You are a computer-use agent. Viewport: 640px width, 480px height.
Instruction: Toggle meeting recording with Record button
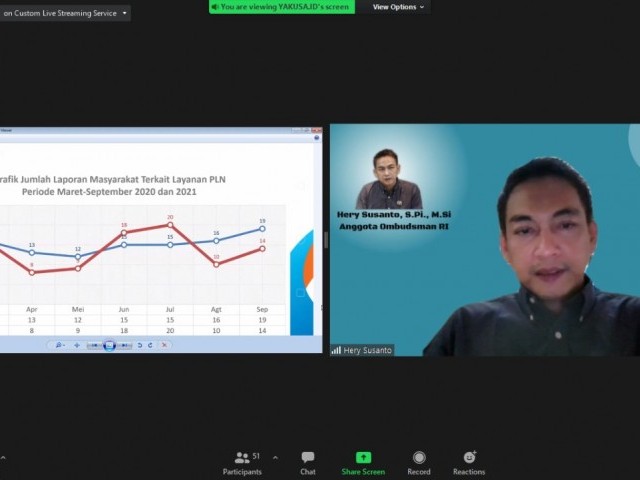(419, 462)
